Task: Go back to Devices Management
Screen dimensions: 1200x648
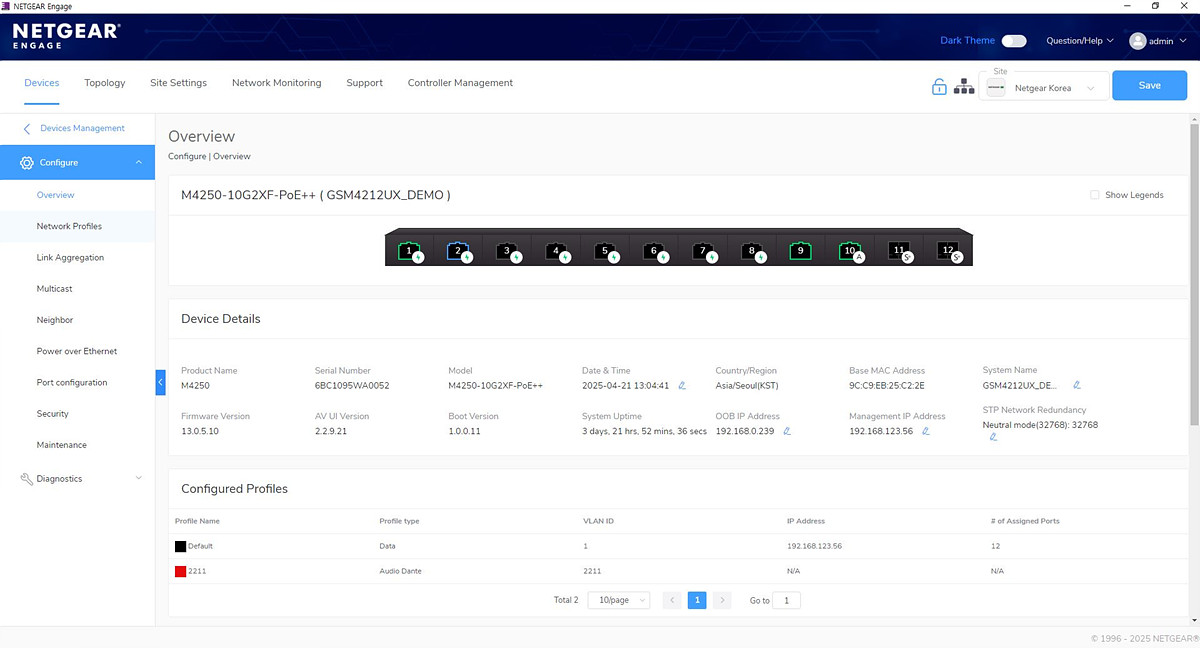Action: point(74,128)
